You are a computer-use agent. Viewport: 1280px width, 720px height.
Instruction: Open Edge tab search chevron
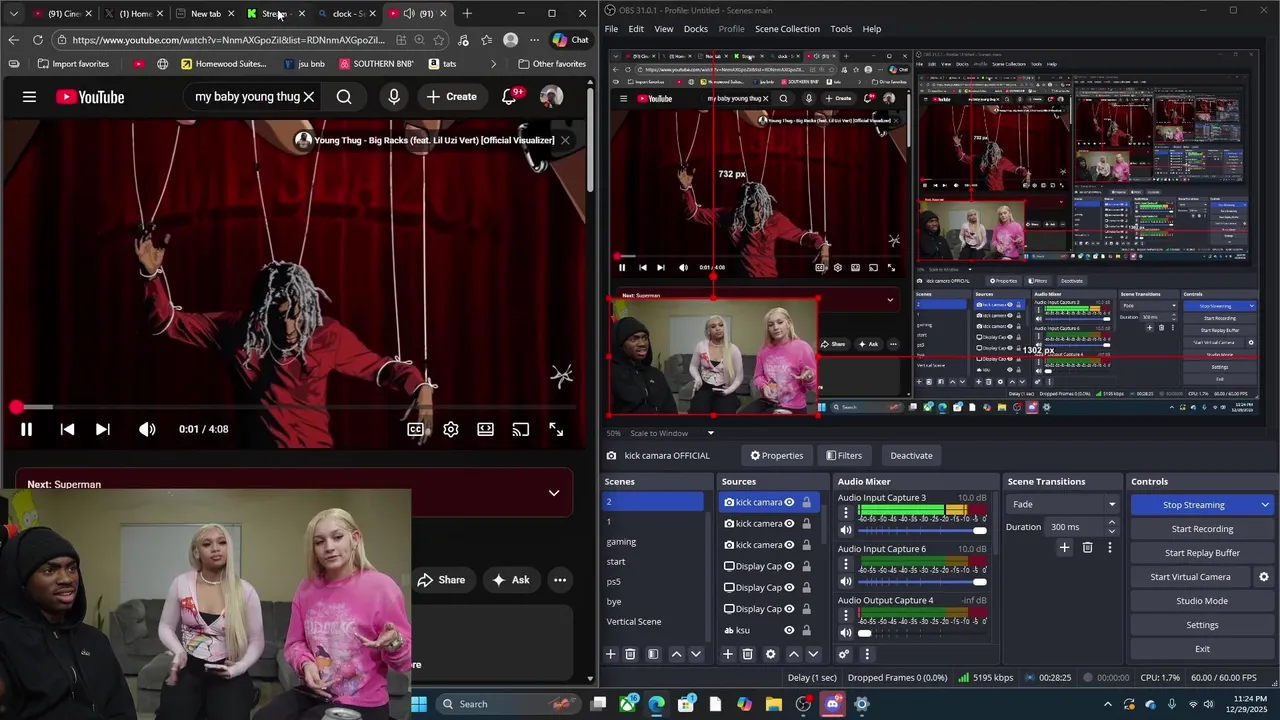pos(14,14)
